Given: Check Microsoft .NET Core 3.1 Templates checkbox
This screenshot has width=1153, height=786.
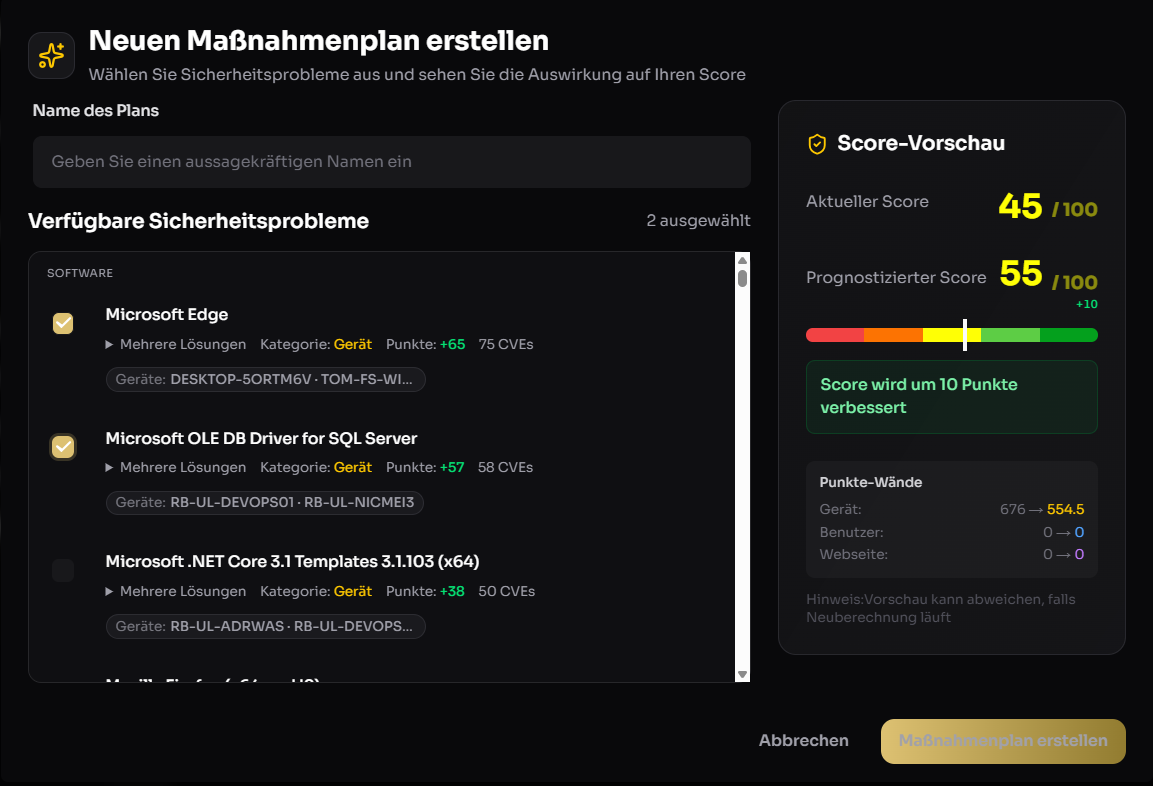Looking at the screenshot, I should [63, 571].
